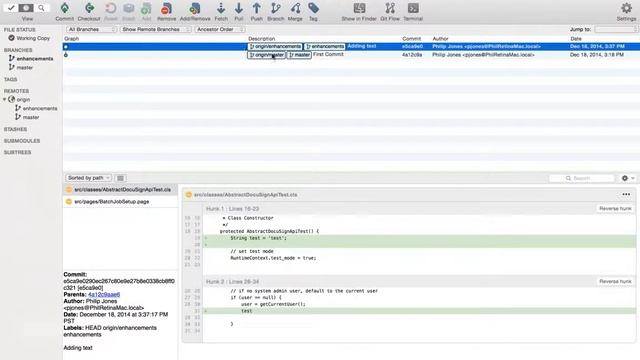Click the Graph column header
The height and width of the screenshot is (360, 640).
coord(71,39)
